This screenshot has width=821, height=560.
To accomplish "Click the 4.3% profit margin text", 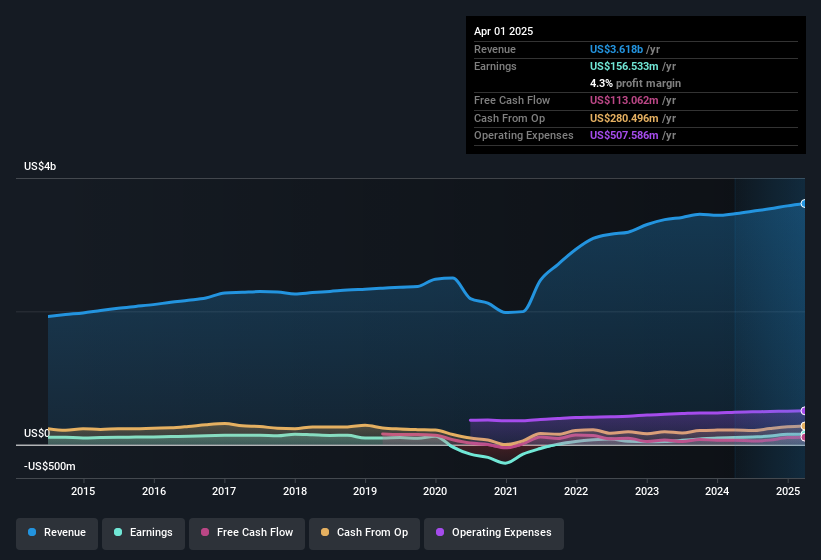I will pos(635,83).
